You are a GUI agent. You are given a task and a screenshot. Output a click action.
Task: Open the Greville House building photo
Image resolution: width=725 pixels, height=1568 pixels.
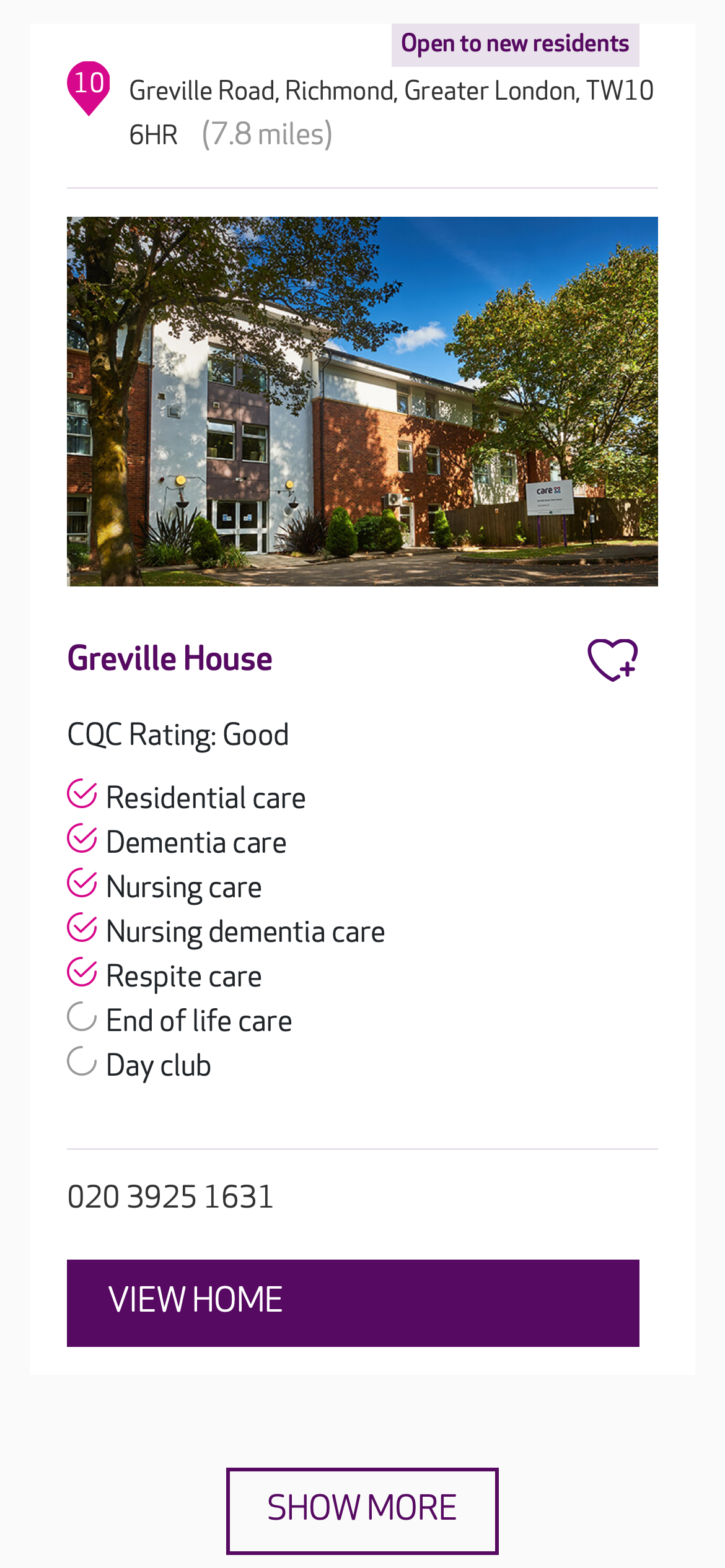pyautogui.click(x=362, y=401)
